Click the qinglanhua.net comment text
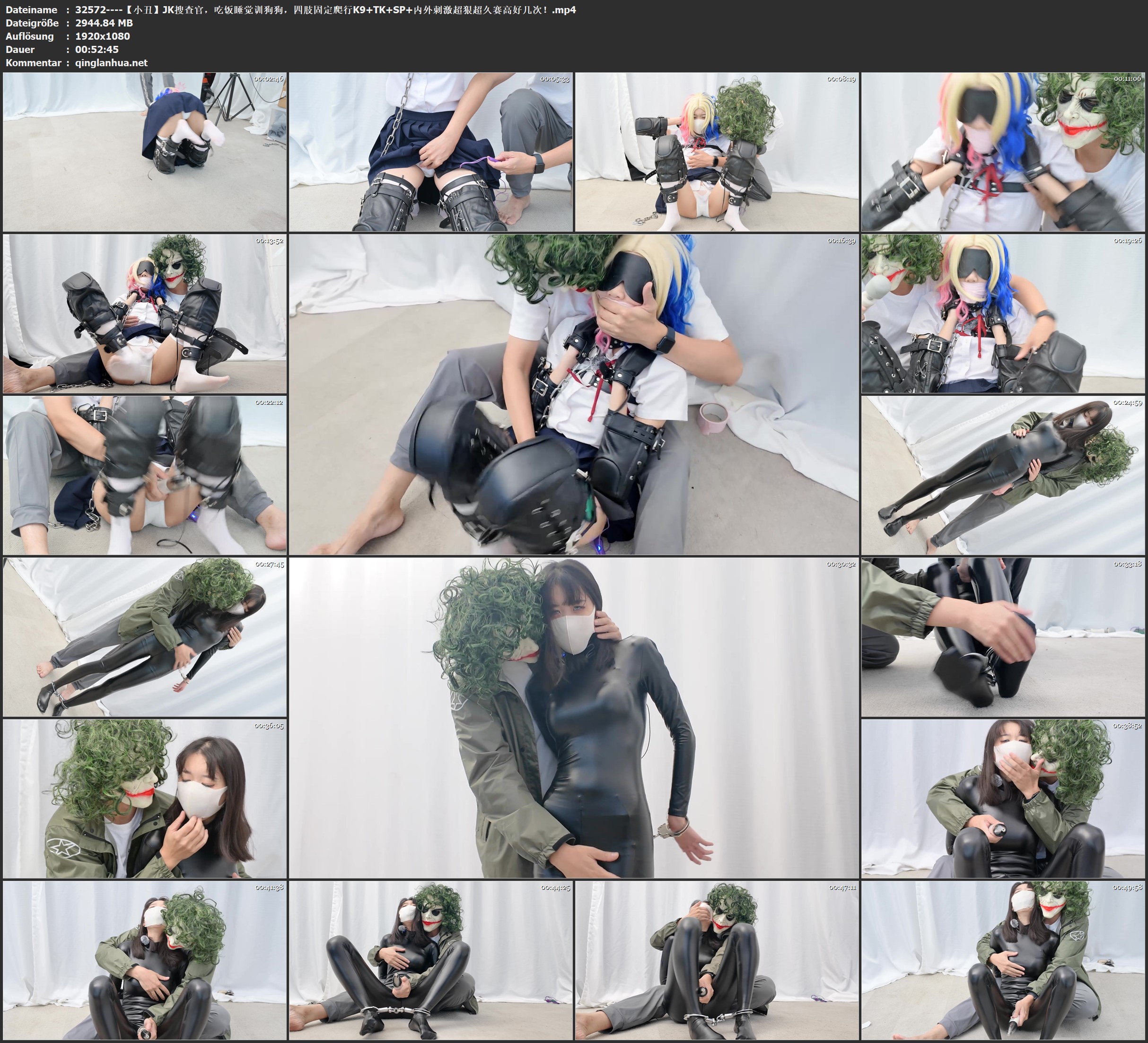1148x1043 pixels. [111, 62]
